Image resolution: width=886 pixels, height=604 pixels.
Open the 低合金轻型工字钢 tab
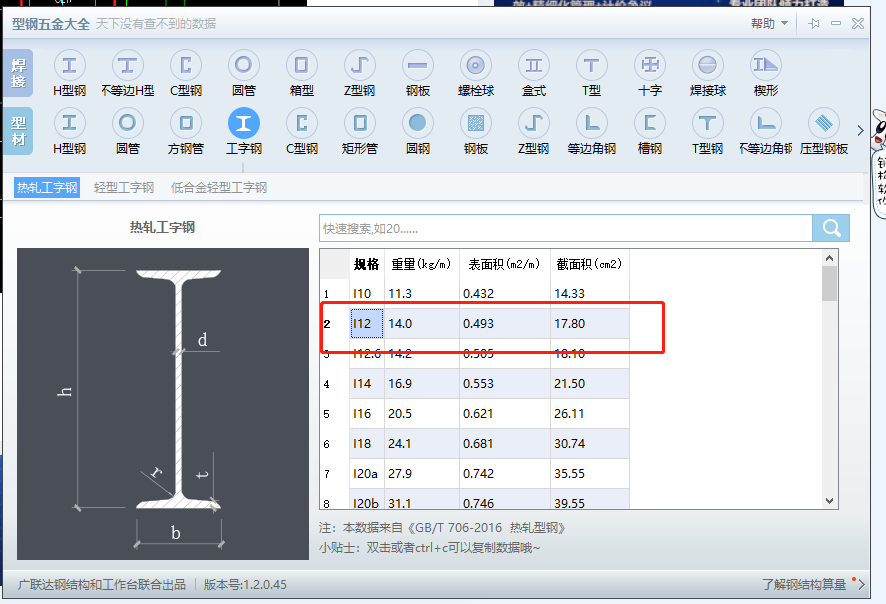coord(219,188)
